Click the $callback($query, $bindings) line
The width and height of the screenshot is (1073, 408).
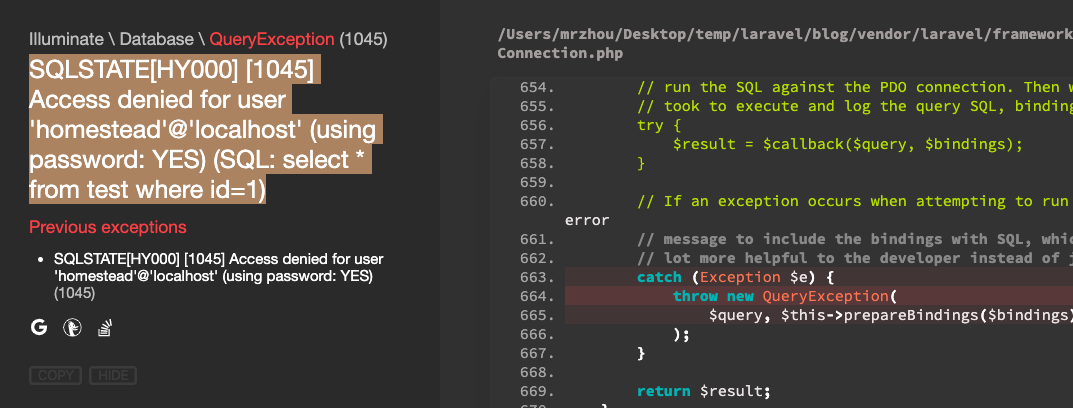(x=848, y=144)
